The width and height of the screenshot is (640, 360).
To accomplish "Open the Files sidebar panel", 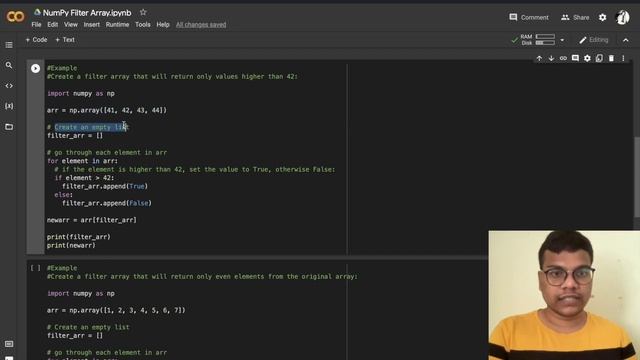I will (x=9, y=127).
